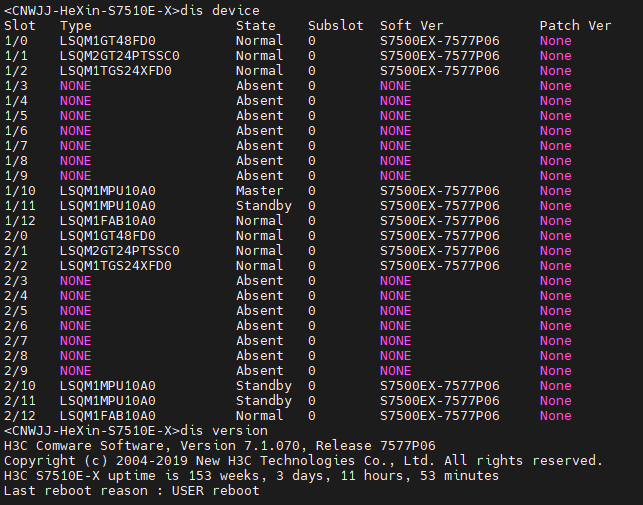Click Patch Ver None in slot 1/0 row

(556, 41)
